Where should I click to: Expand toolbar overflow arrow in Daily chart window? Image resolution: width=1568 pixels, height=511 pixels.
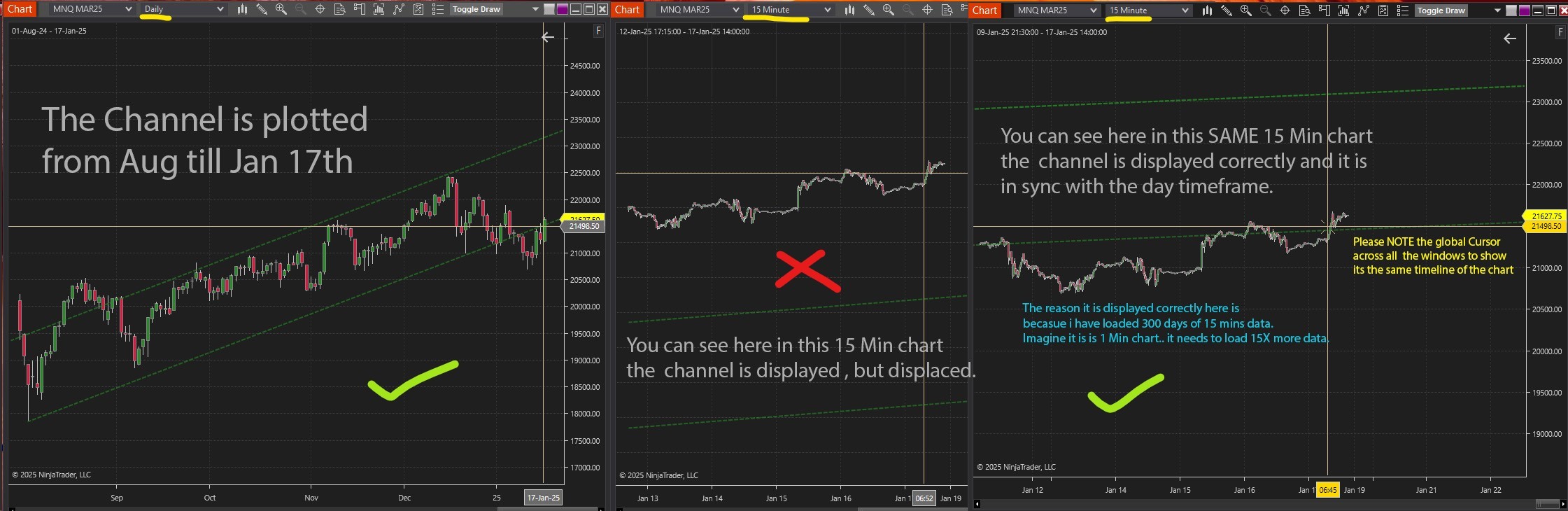pos(536,9)
